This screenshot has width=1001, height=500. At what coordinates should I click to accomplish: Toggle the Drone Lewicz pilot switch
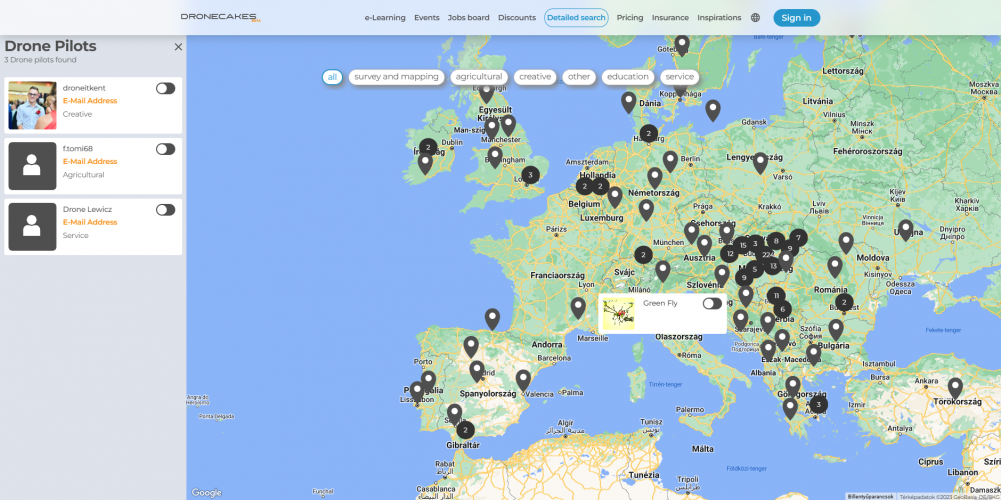pos(165,209)
